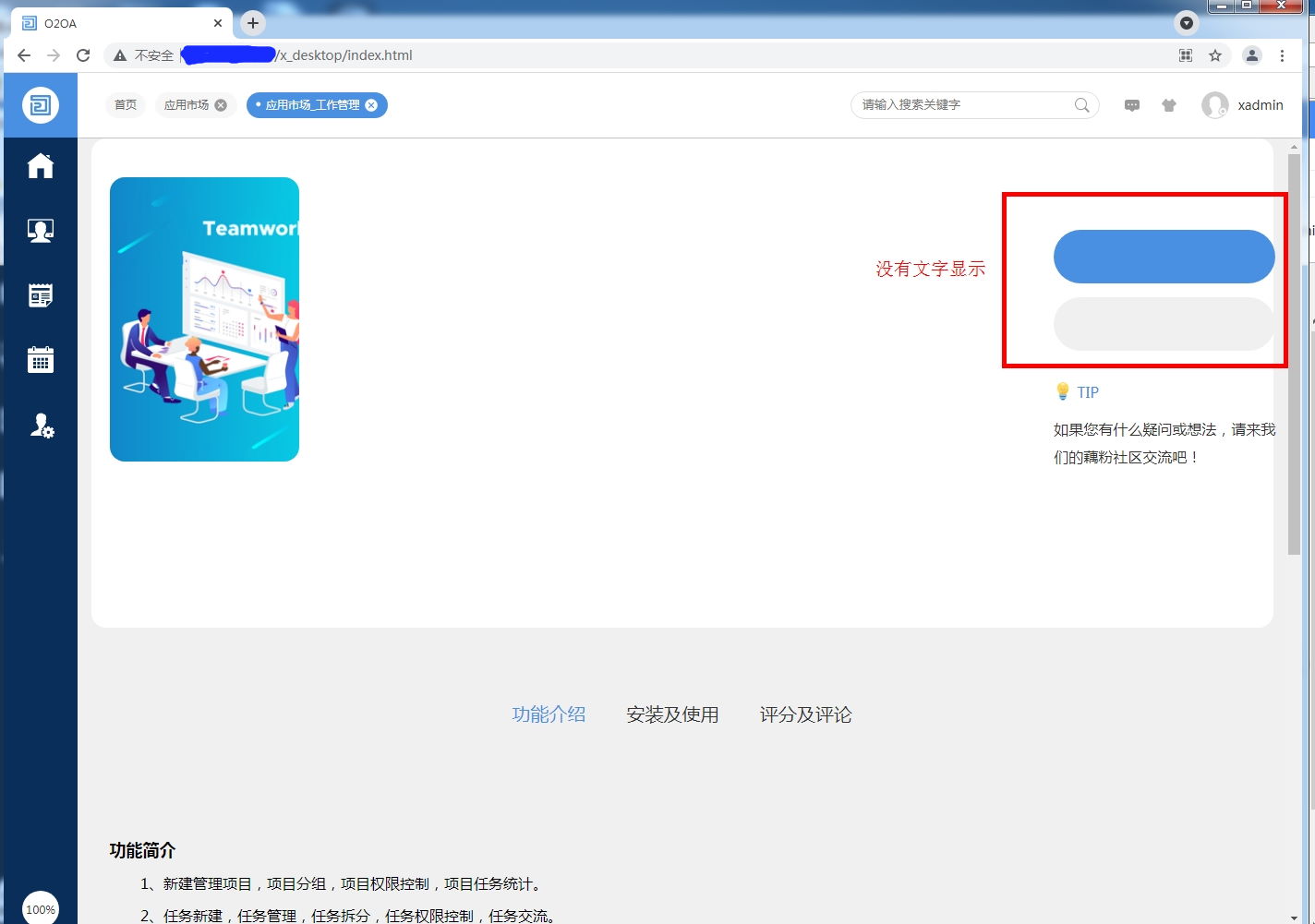This screenshot has width=1315, height=924.
Task: Click the xadmin username
Action: (1261, 105)
